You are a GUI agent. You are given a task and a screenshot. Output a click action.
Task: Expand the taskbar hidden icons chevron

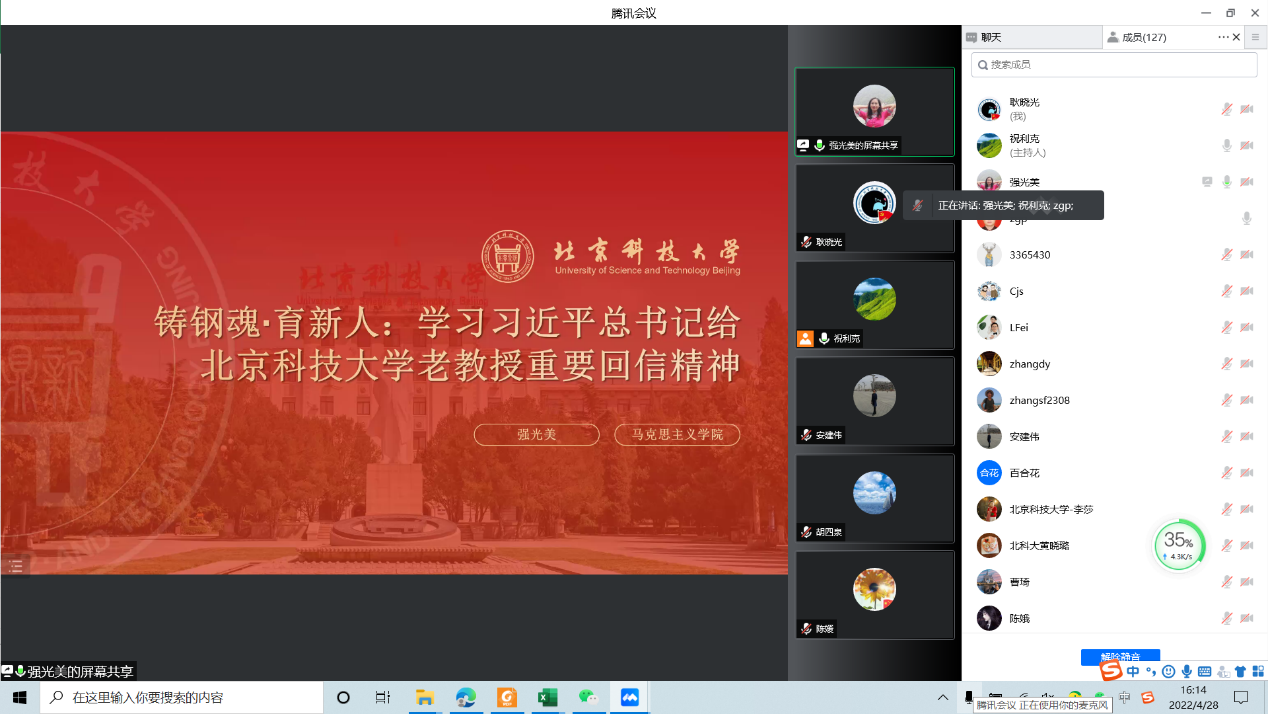tap(941, 697)
